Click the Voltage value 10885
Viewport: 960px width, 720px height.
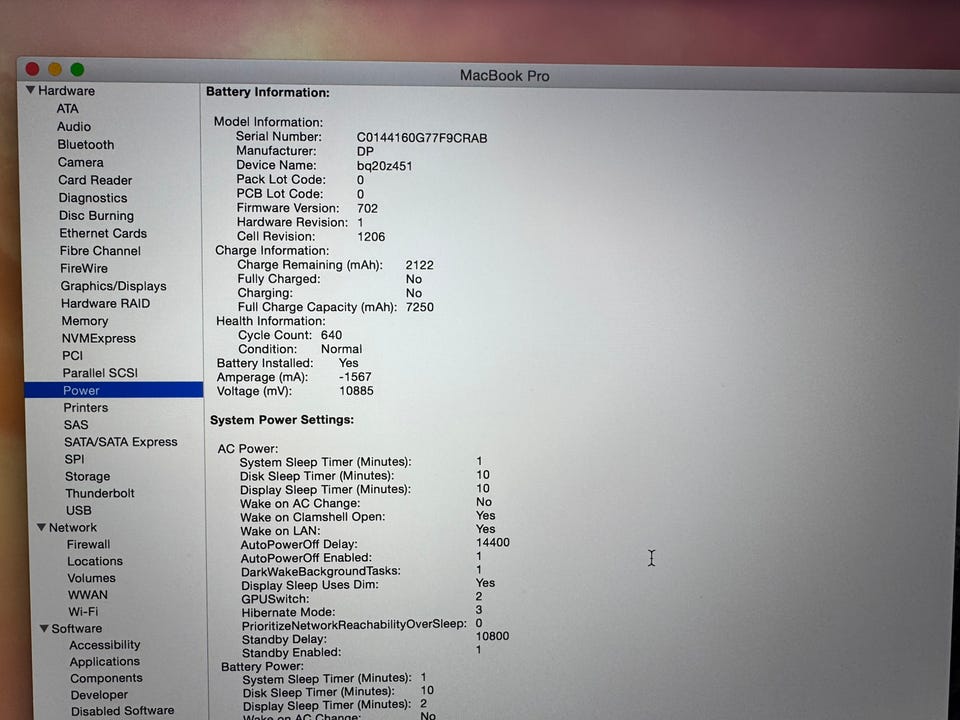tap(356, 391)
